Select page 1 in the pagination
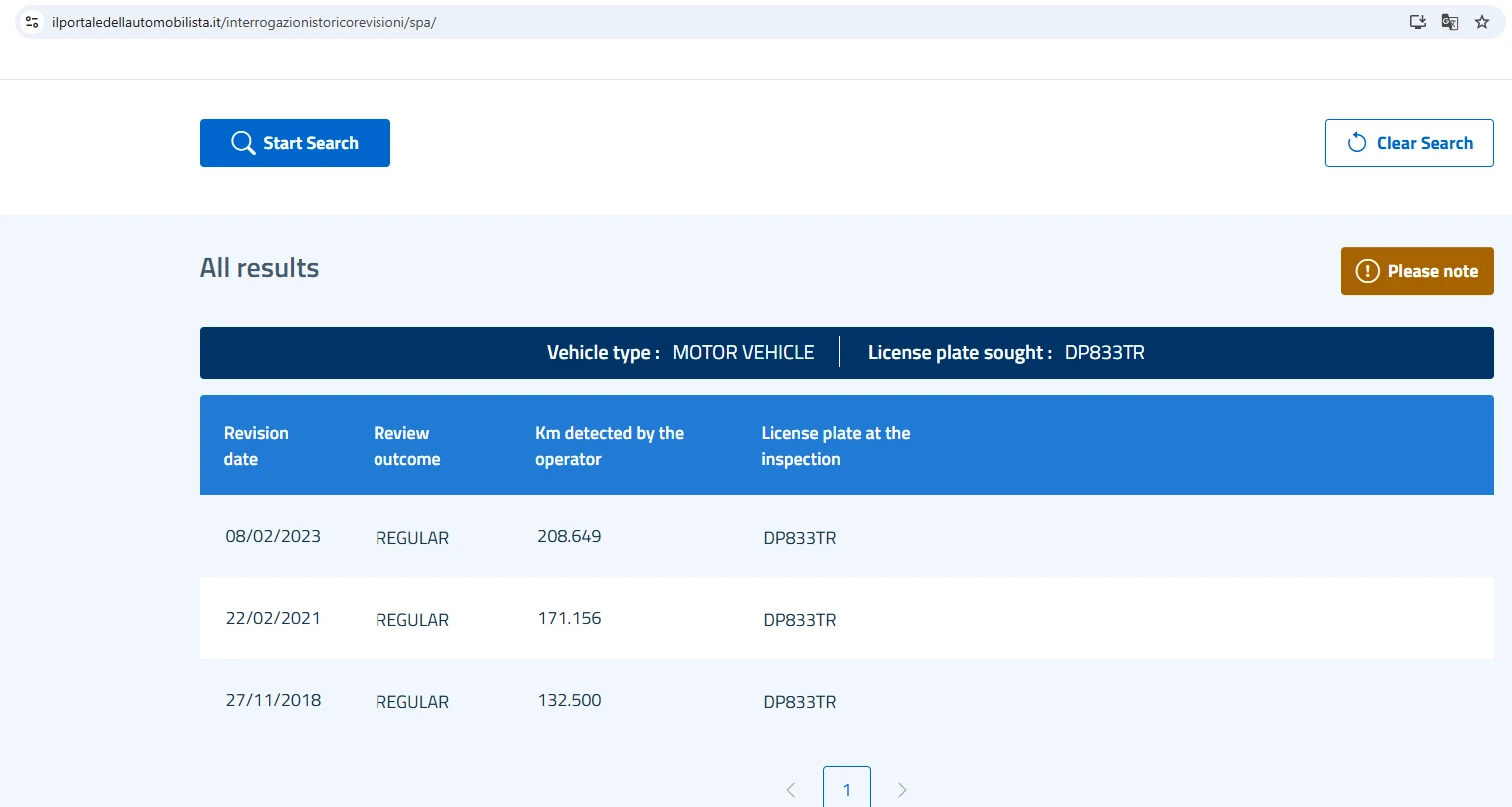Screen dimensions: 1512x807 [x=847, y=789]
